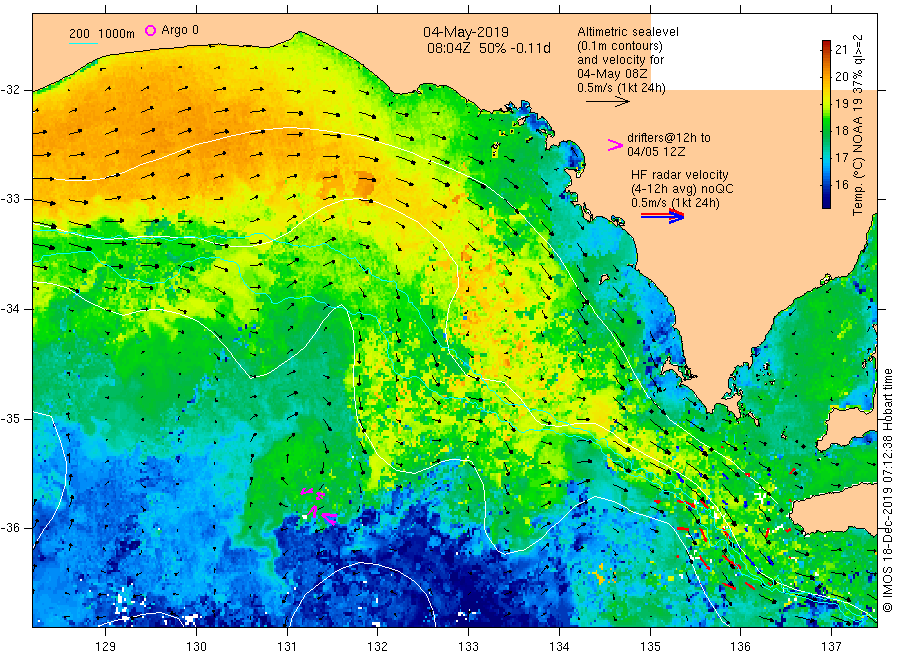Viewport: 900px width, 660px height.
Task: Click the 132 longitude axis label
Action: (378, 647)
